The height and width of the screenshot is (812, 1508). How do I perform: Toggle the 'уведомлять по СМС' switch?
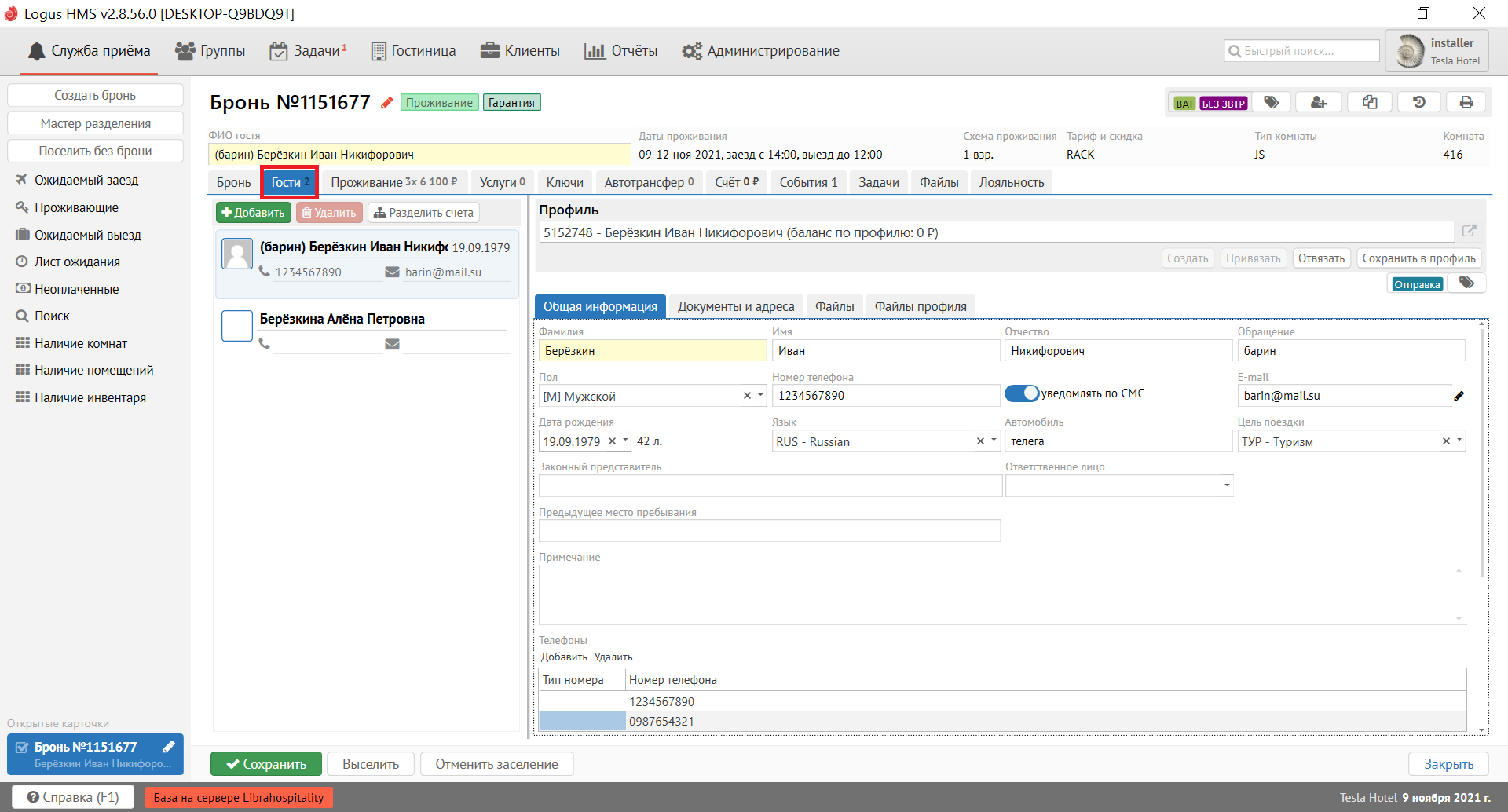click(x=1022, y=393)
